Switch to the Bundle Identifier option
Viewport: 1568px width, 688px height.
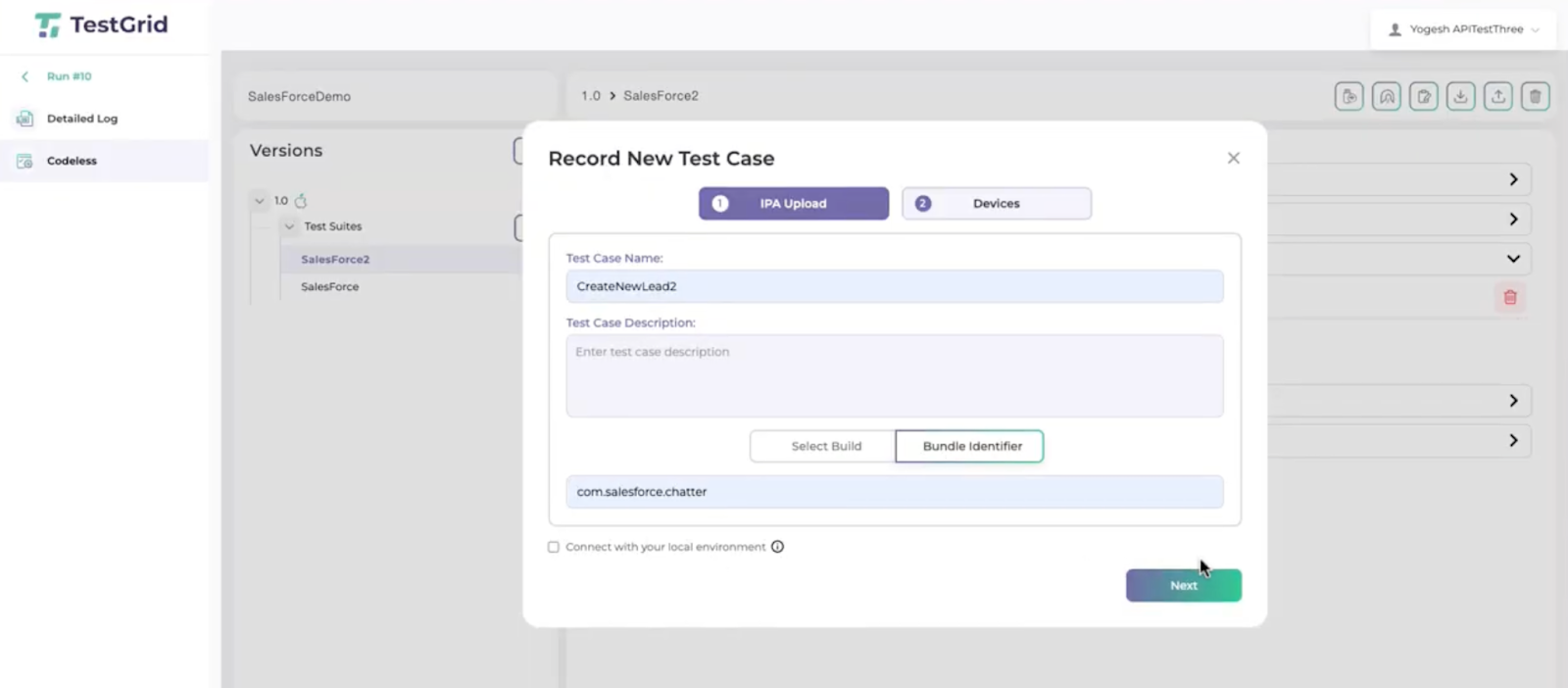click(x=969, y=446)
